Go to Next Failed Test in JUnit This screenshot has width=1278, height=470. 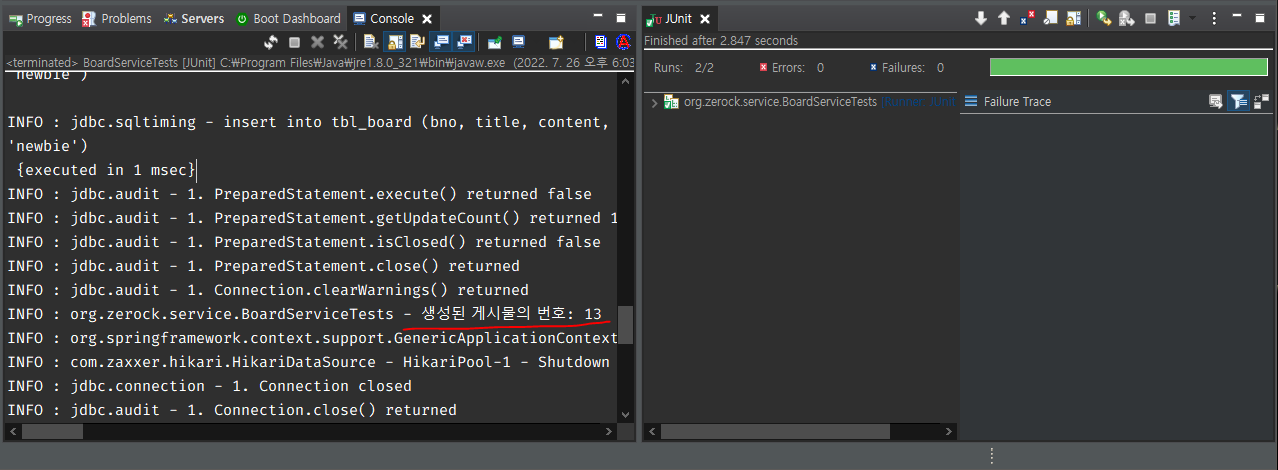tap(981, 18)
